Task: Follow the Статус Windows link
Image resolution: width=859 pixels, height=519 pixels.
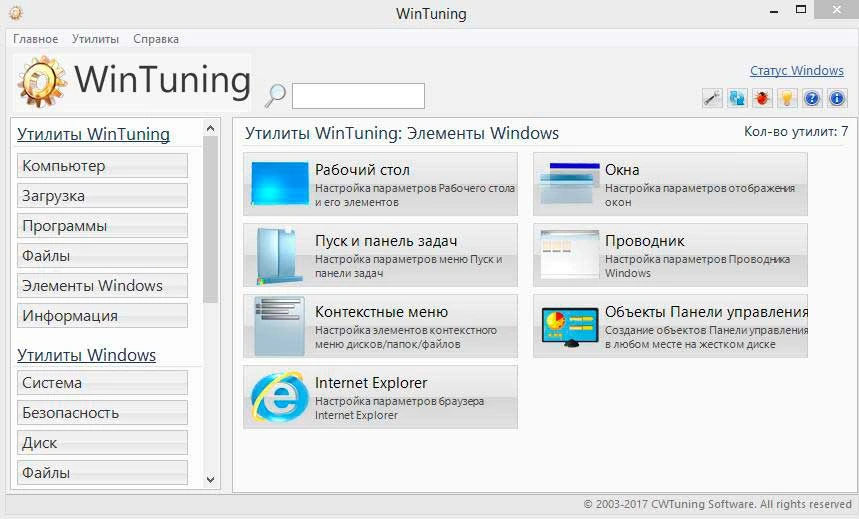Action: (x=797, y=71)
